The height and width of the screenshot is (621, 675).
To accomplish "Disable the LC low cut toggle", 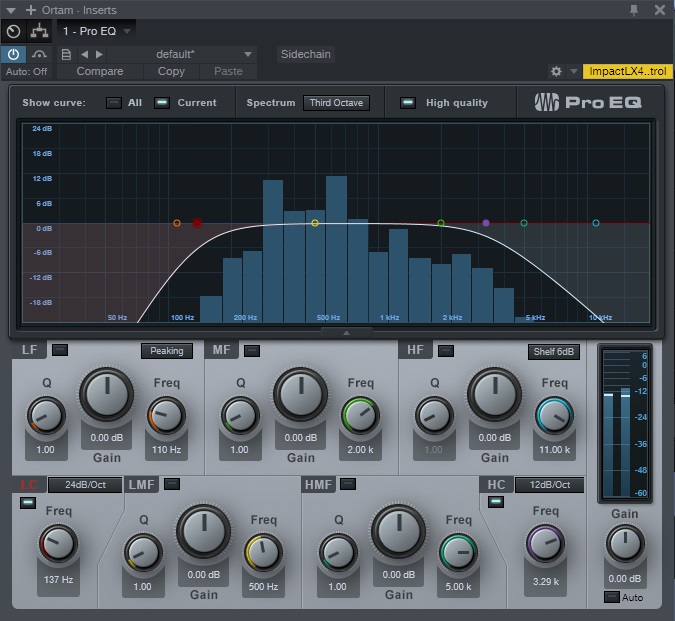I will [28, 503].
